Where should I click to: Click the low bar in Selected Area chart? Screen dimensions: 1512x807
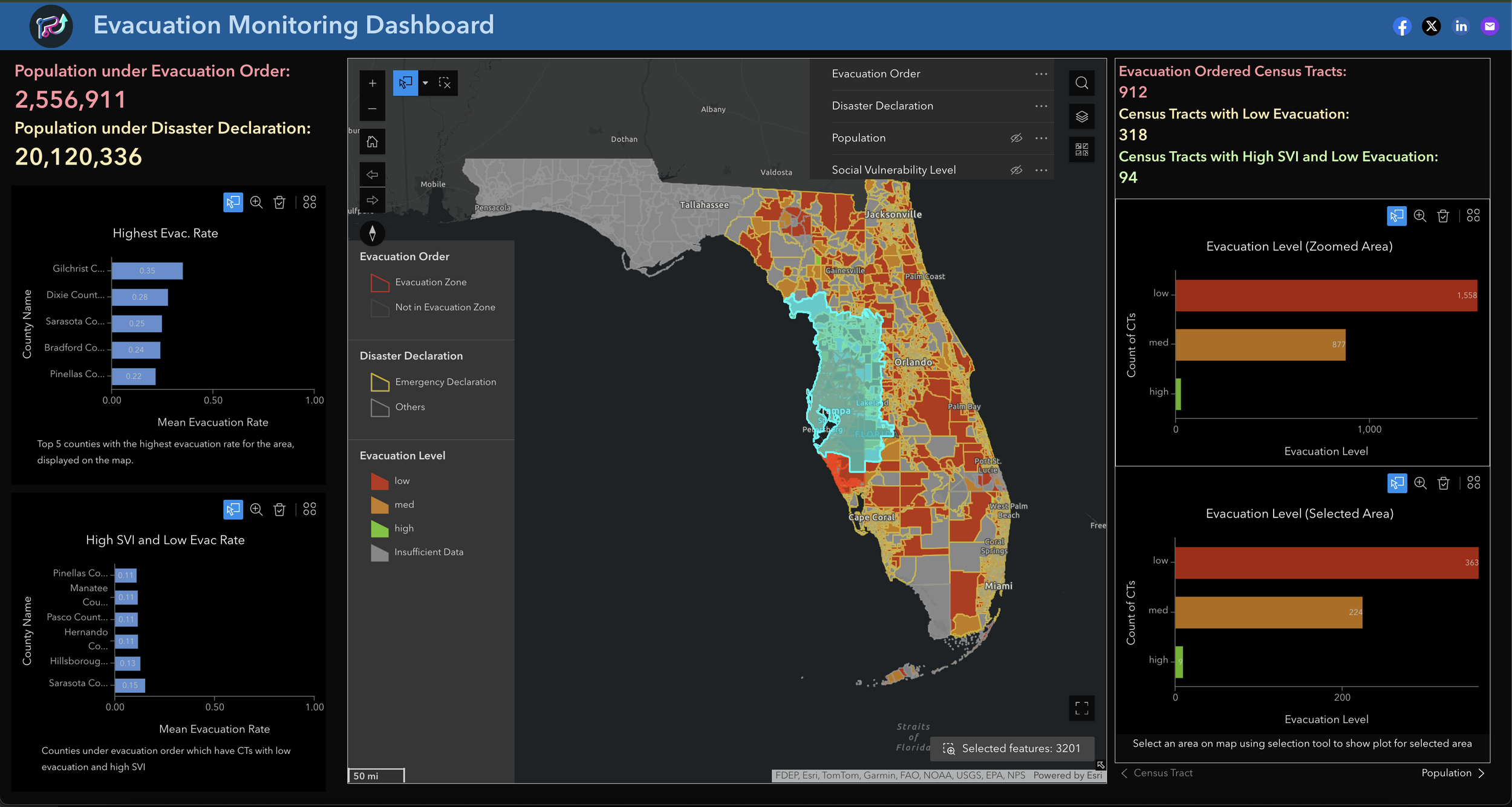1325,563
